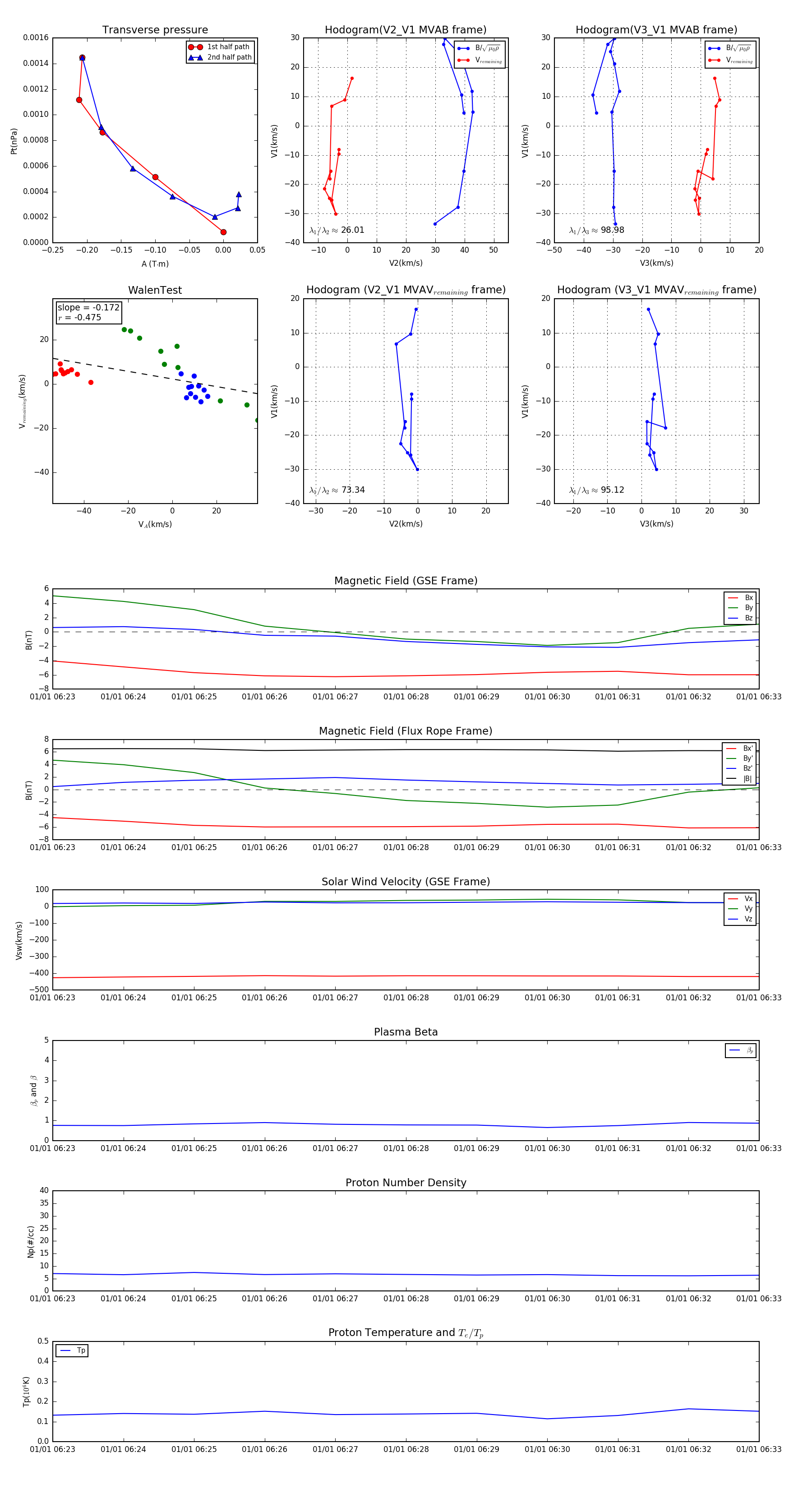This screenshot has width=812, height=1489.
Task: Click the '1st half path' legend entry
Action: 220,47
